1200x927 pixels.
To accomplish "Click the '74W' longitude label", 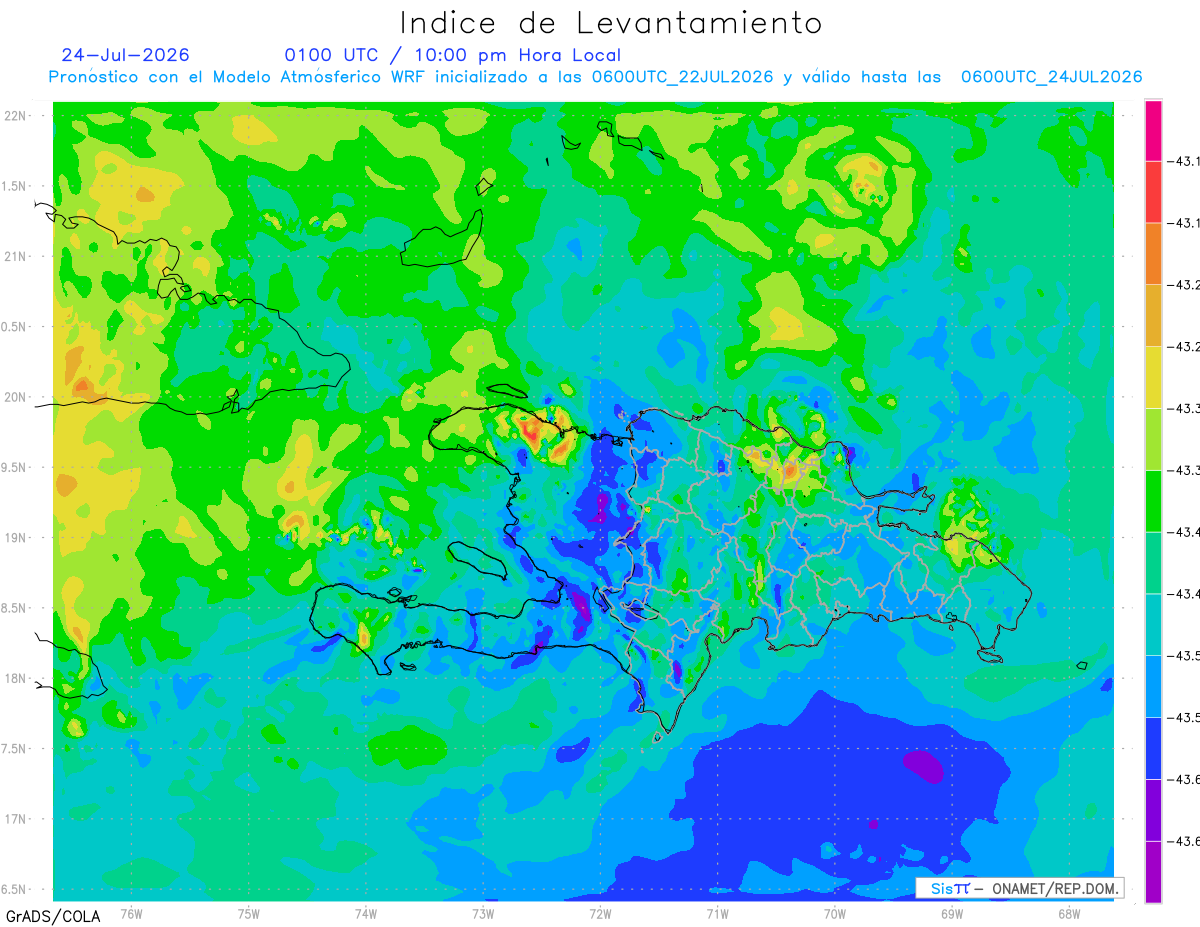I will 366,913.
